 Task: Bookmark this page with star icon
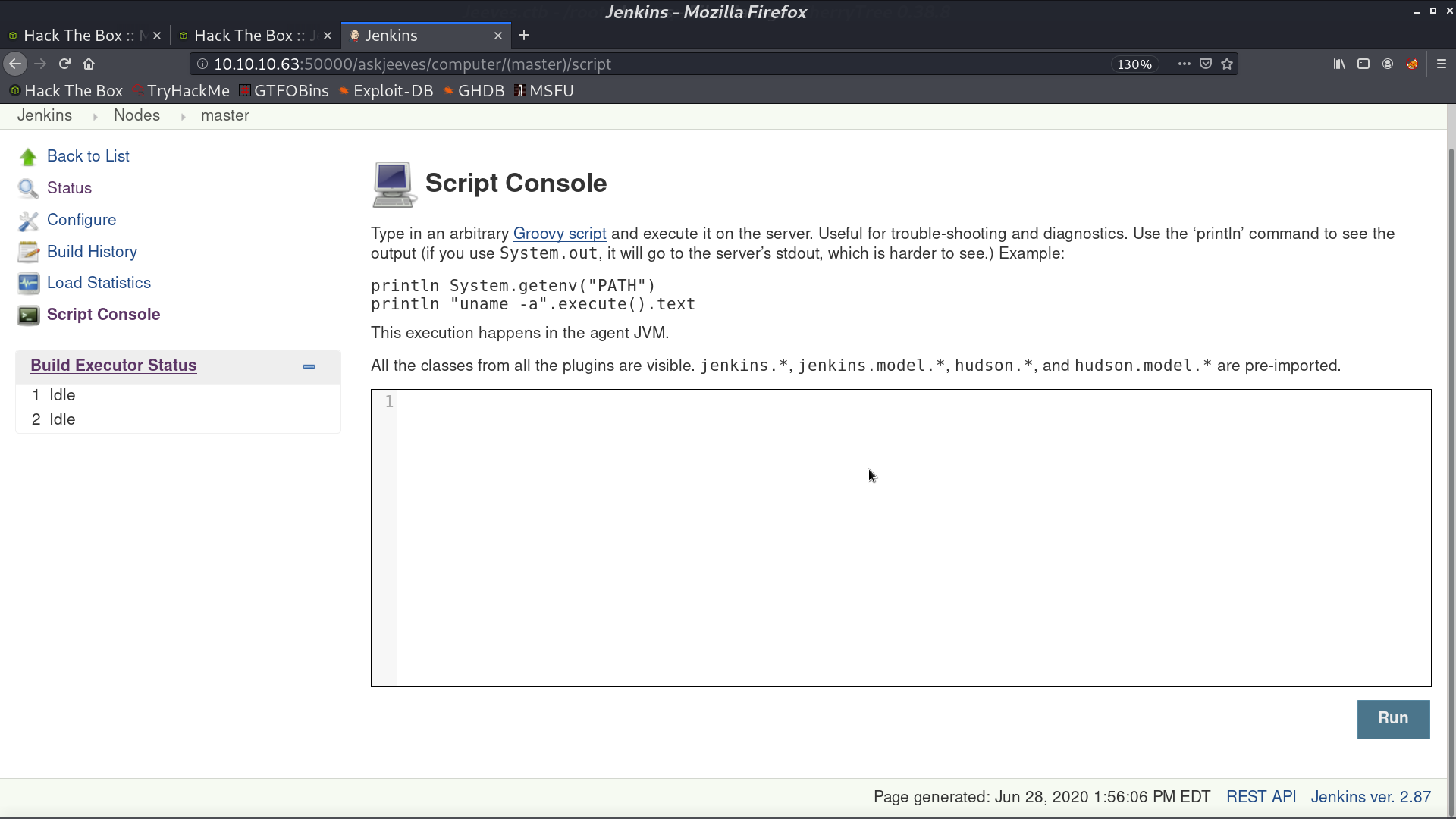(x=1227, y=64)
